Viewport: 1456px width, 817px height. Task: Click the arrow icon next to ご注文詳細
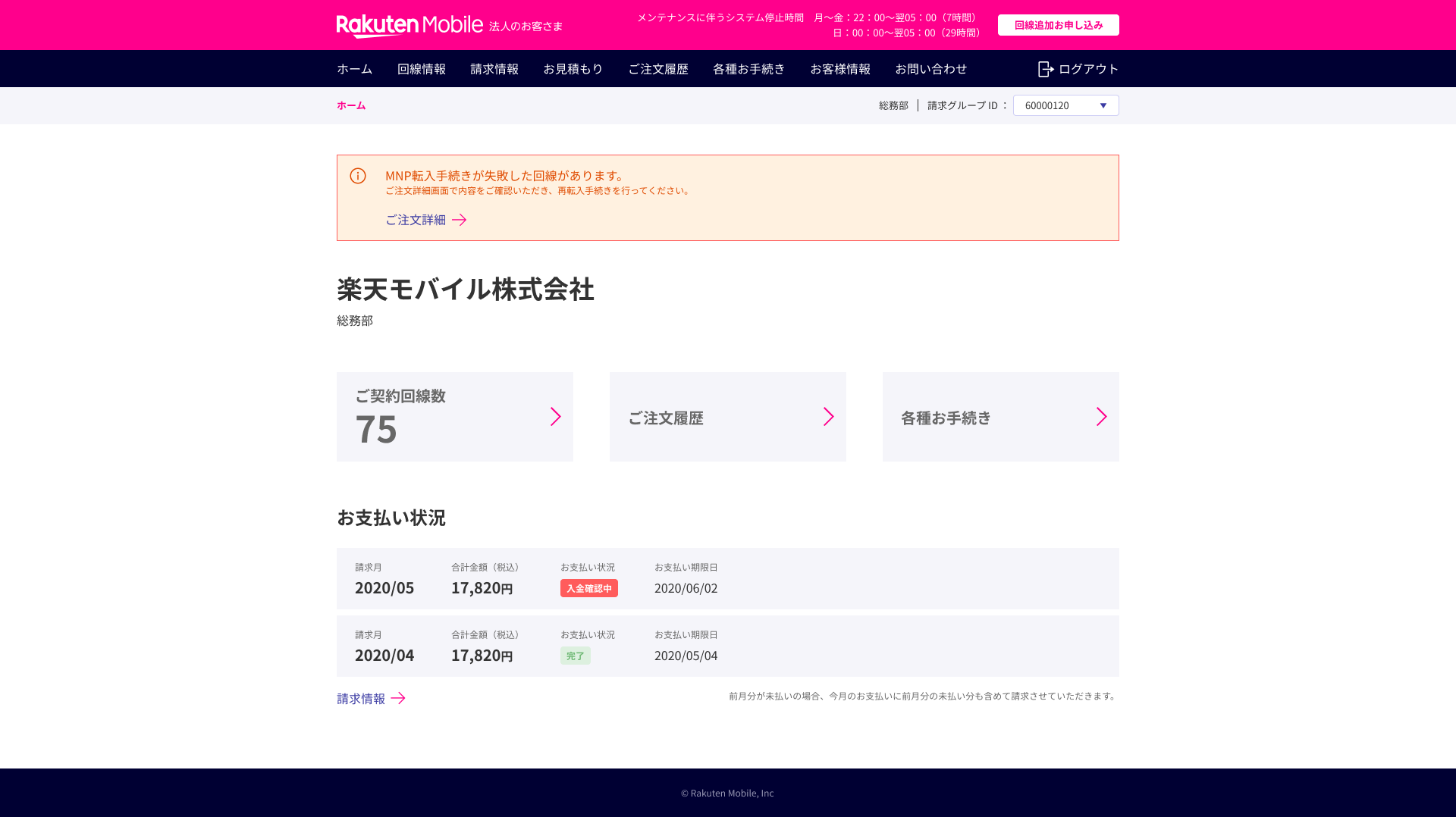point(460,220)
